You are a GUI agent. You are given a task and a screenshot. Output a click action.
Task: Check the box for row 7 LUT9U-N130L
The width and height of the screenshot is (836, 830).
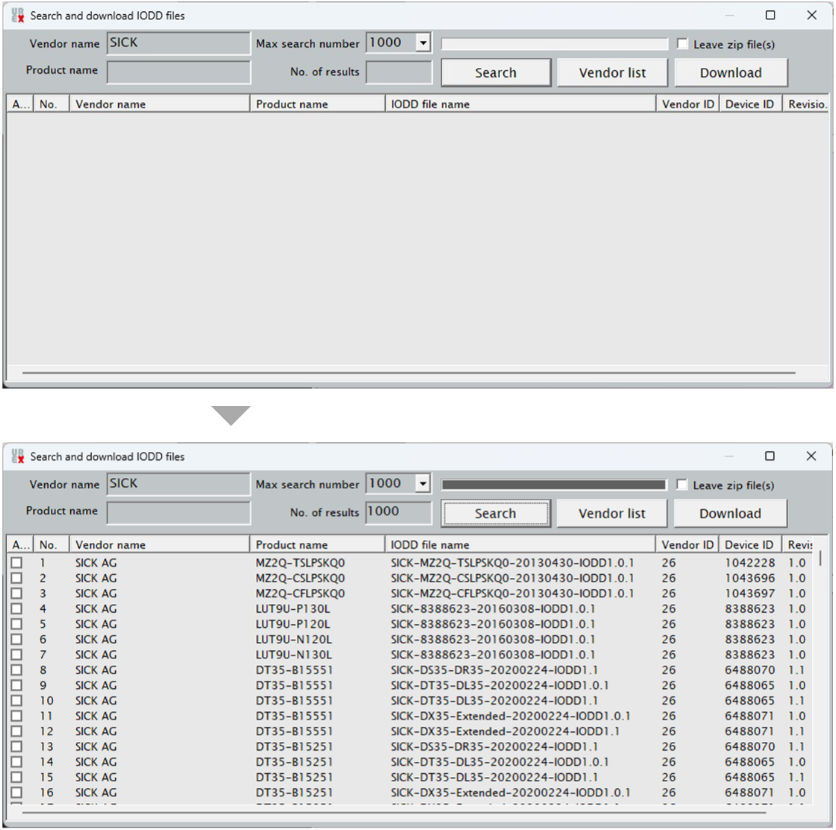[x=17, y=654]
